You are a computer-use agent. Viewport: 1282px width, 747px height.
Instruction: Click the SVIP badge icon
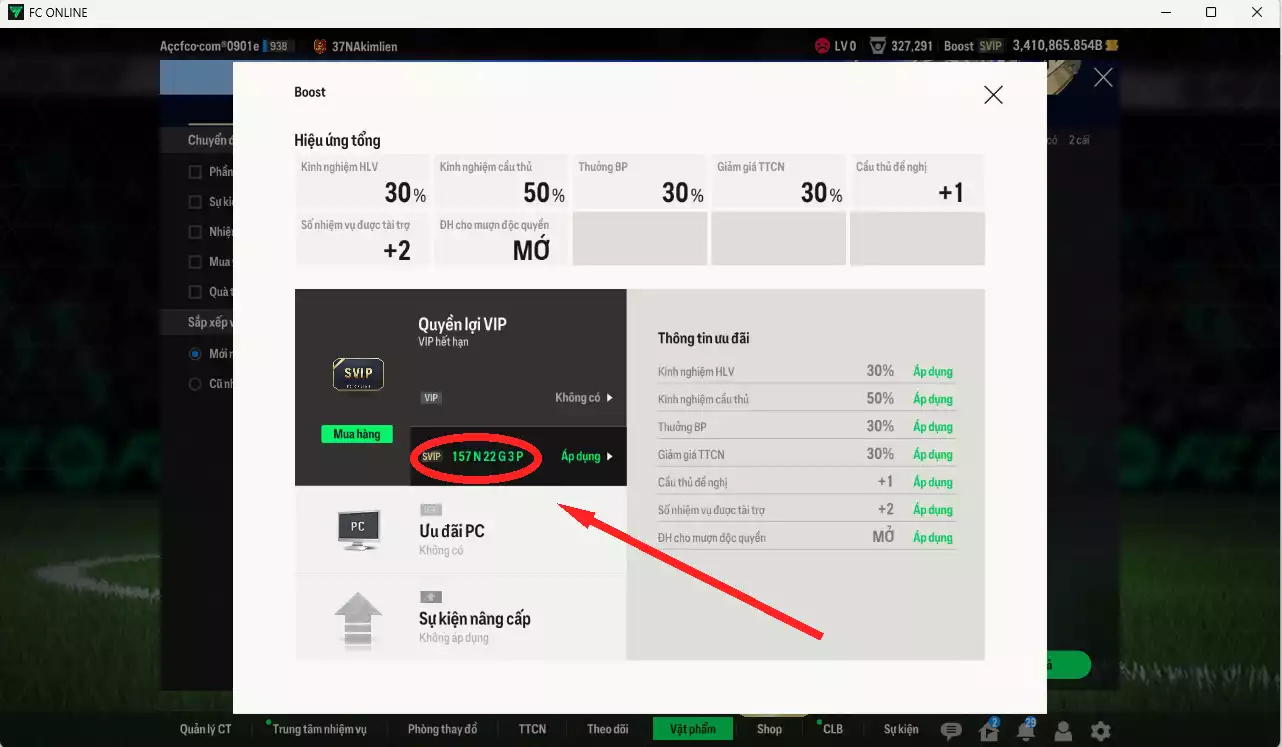tap(357, 374)
